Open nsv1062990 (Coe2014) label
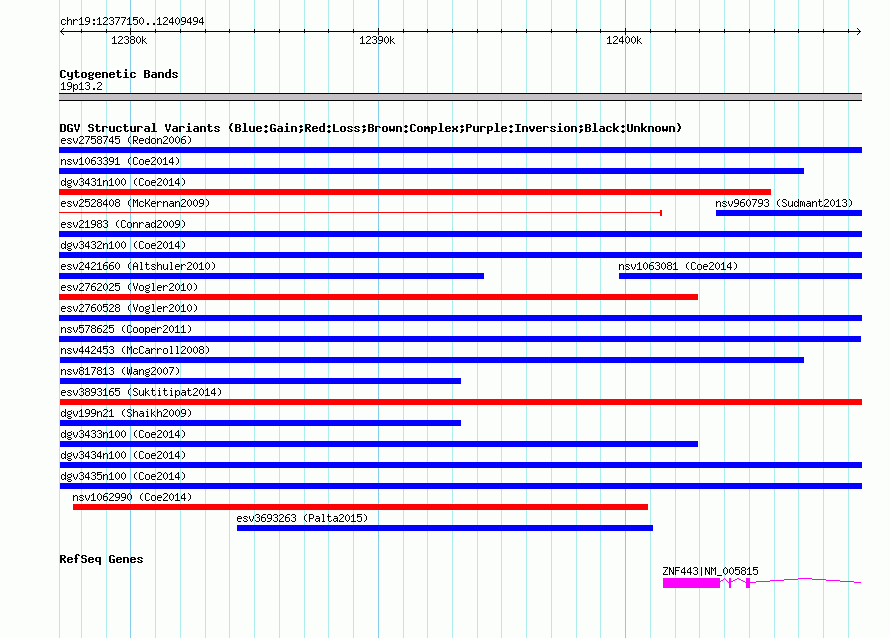The image size is (890, 638). [132, 497]
